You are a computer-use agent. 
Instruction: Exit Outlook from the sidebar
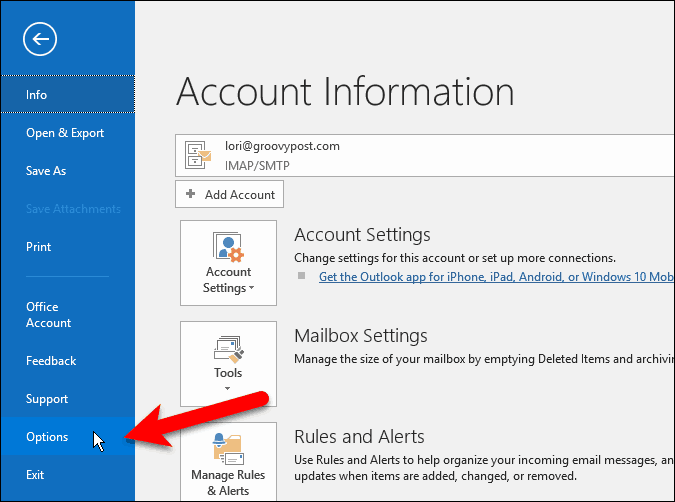68,474
